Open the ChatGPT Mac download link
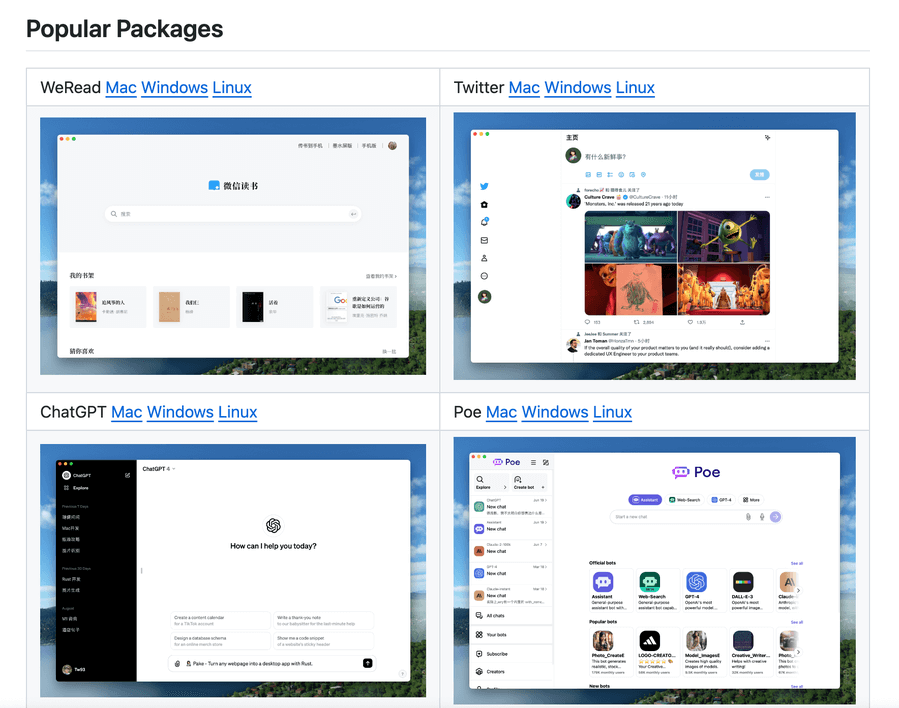Screen dimensions: 899x708 coord(127,412)
